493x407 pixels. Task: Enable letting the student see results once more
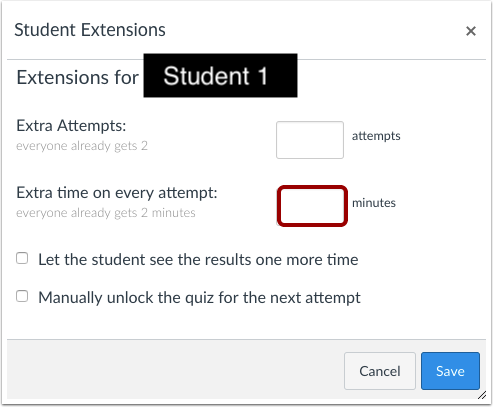22,258
